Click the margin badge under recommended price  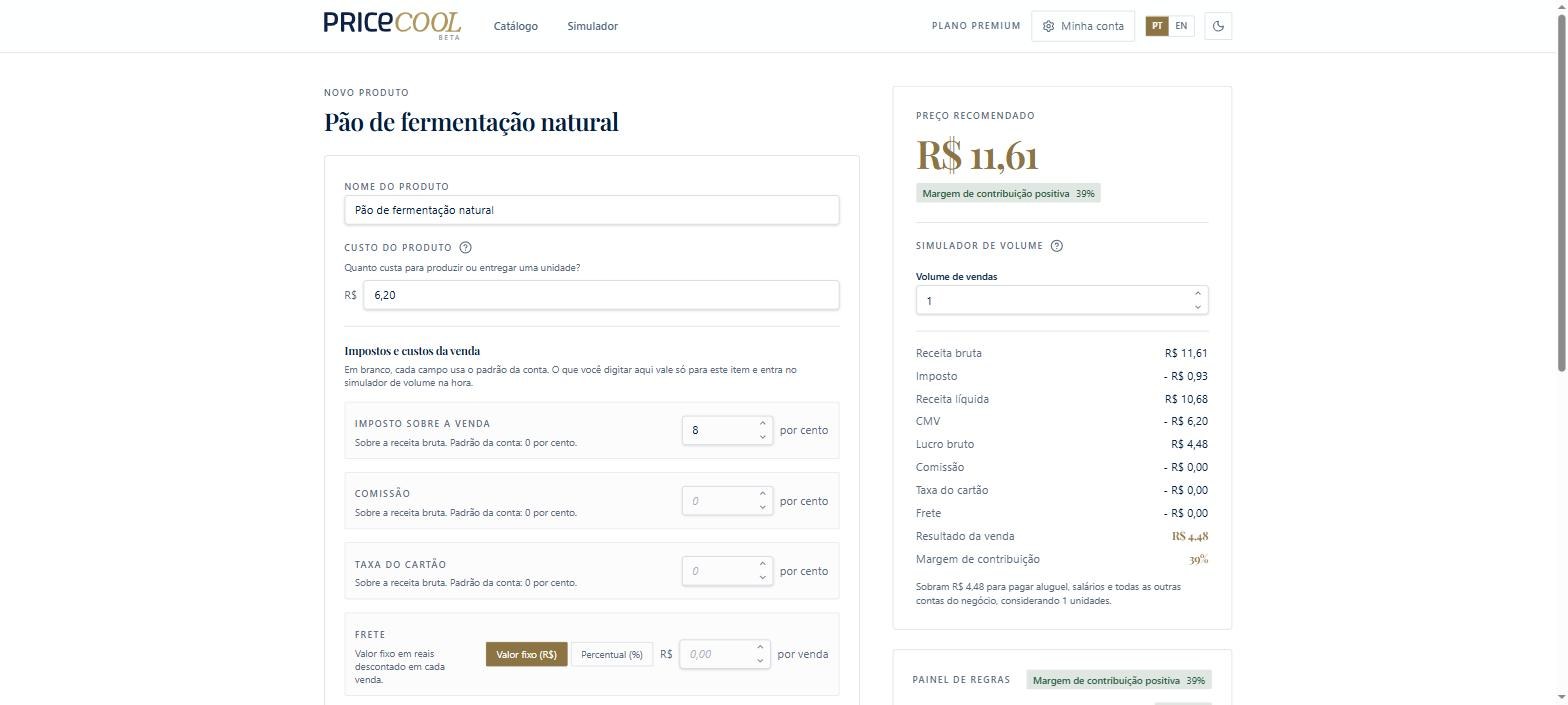pos(1008,193)
